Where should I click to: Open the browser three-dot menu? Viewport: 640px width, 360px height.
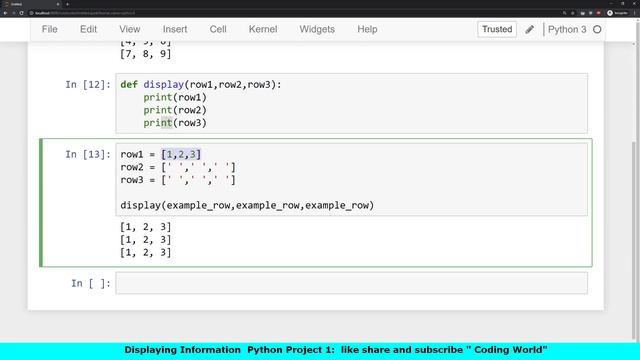(635, 13)
